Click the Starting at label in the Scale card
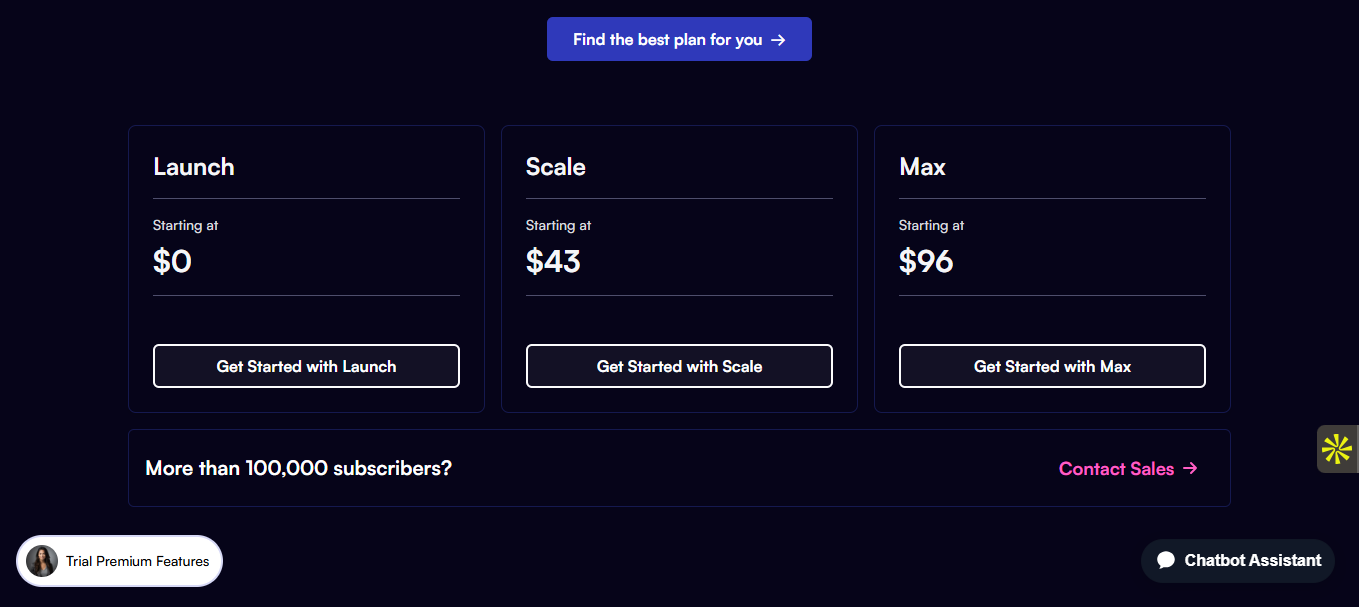Viewport: 1359px width, 607px height. point(558,226)
